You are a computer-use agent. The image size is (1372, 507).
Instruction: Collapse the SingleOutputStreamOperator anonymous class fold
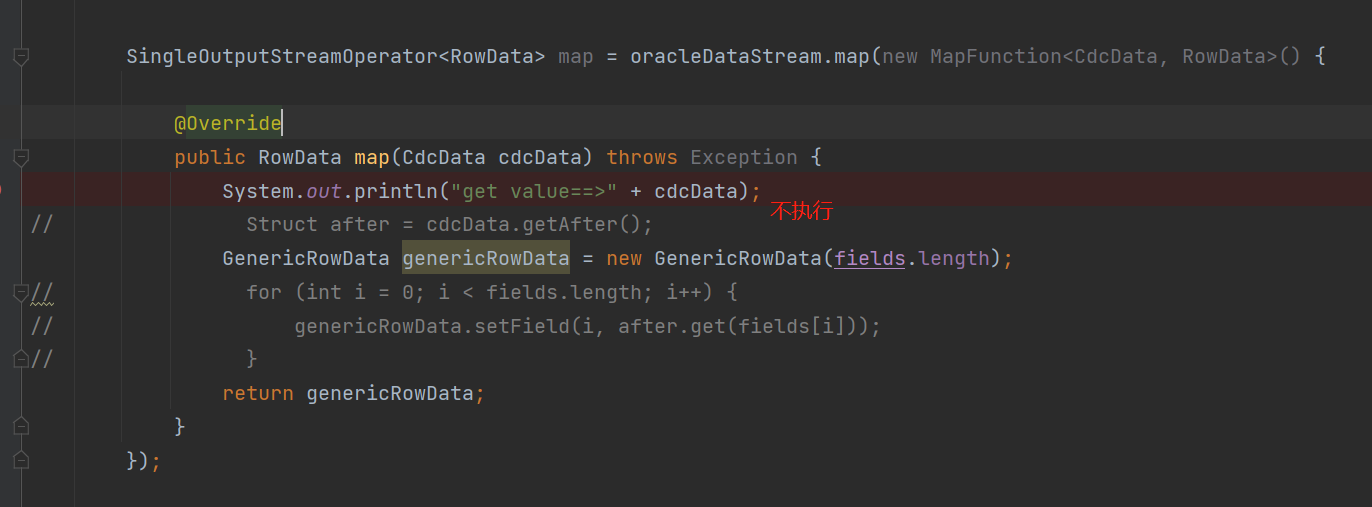tap(20, 57)
